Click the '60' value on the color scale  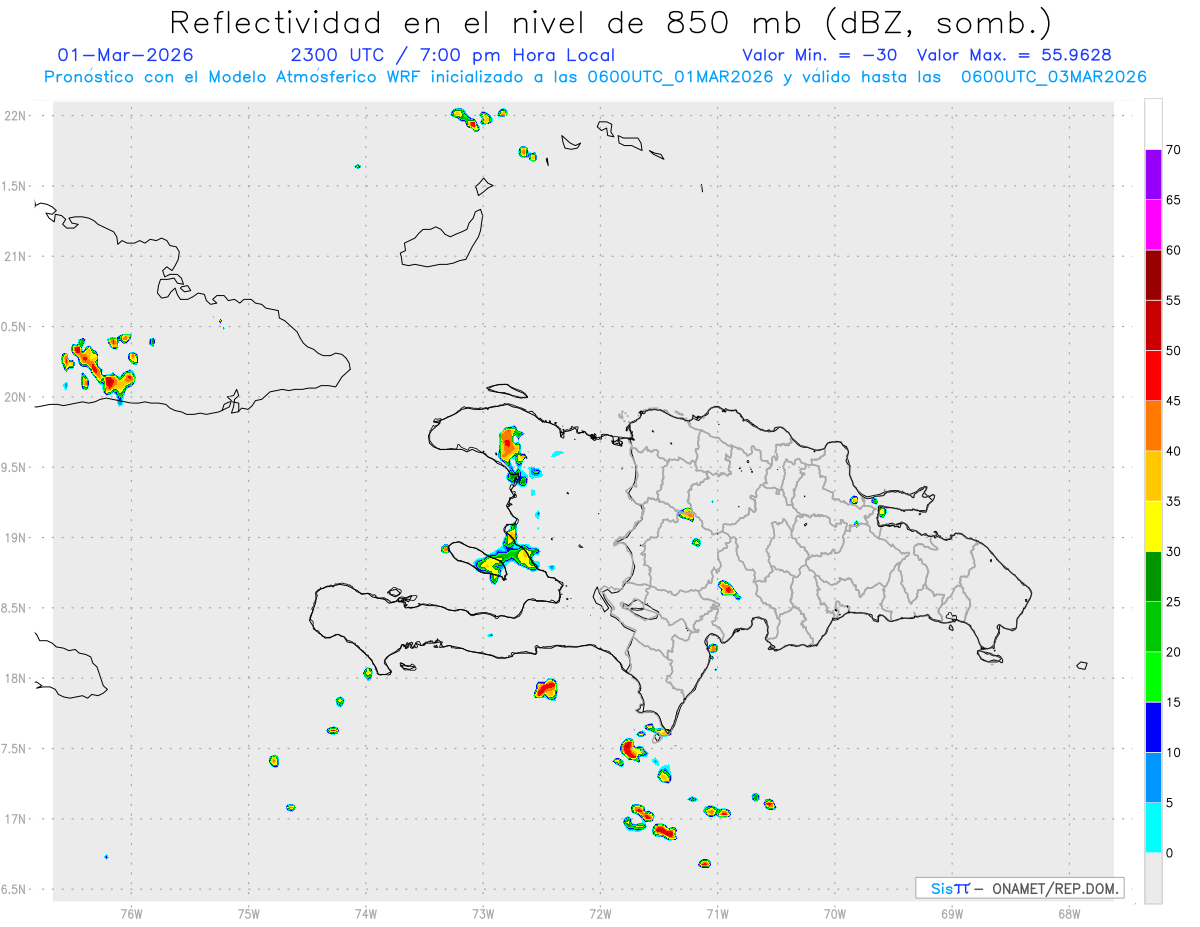1174,250
